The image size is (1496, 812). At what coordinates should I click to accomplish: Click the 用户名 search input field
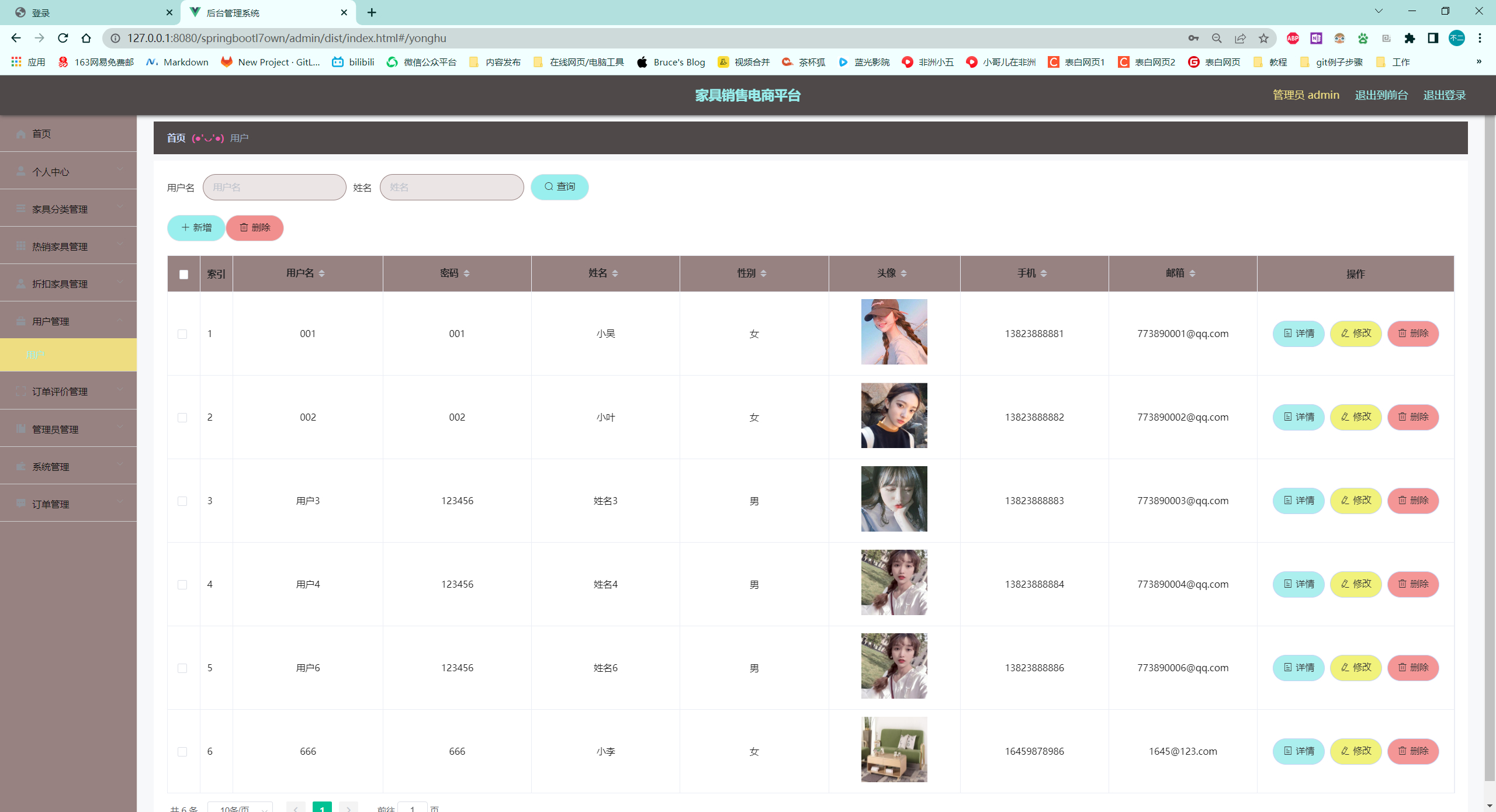tap(275, 188)
